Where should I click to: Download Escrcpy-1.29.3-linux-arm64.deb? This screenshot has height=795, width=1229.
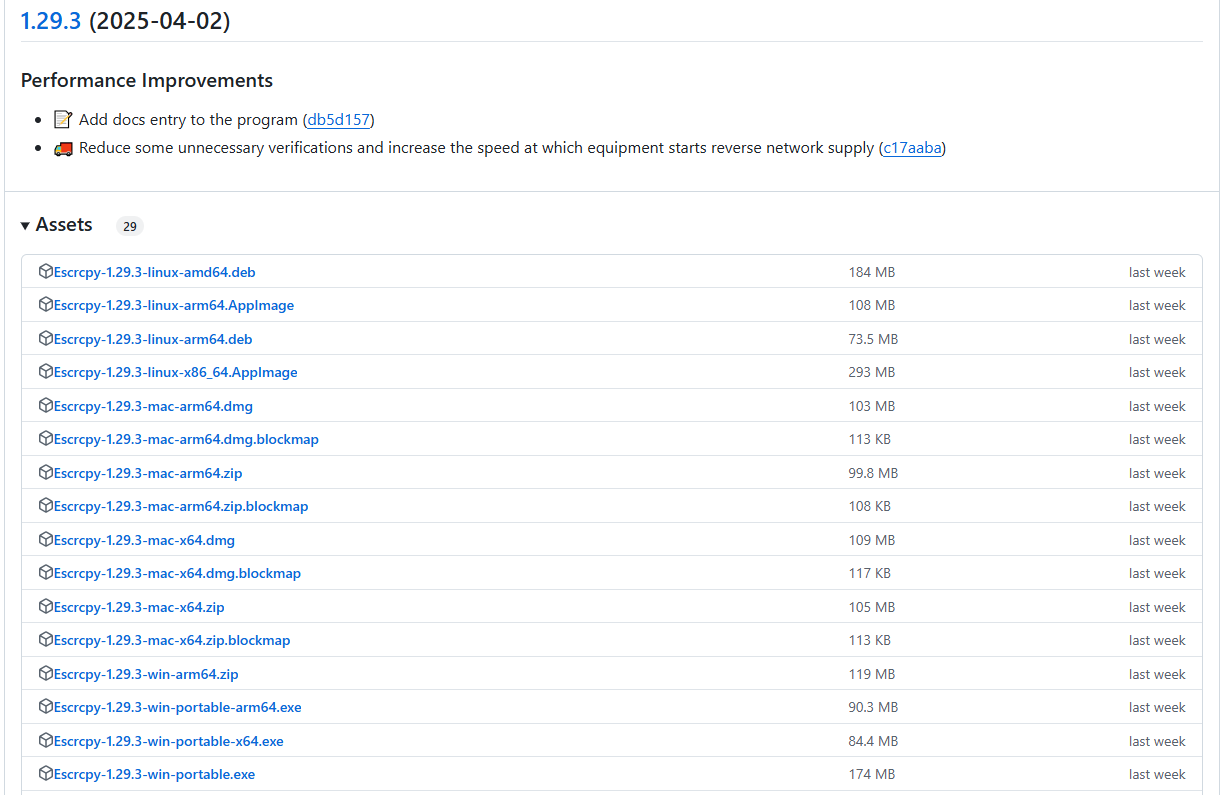(x=153, y=339)
